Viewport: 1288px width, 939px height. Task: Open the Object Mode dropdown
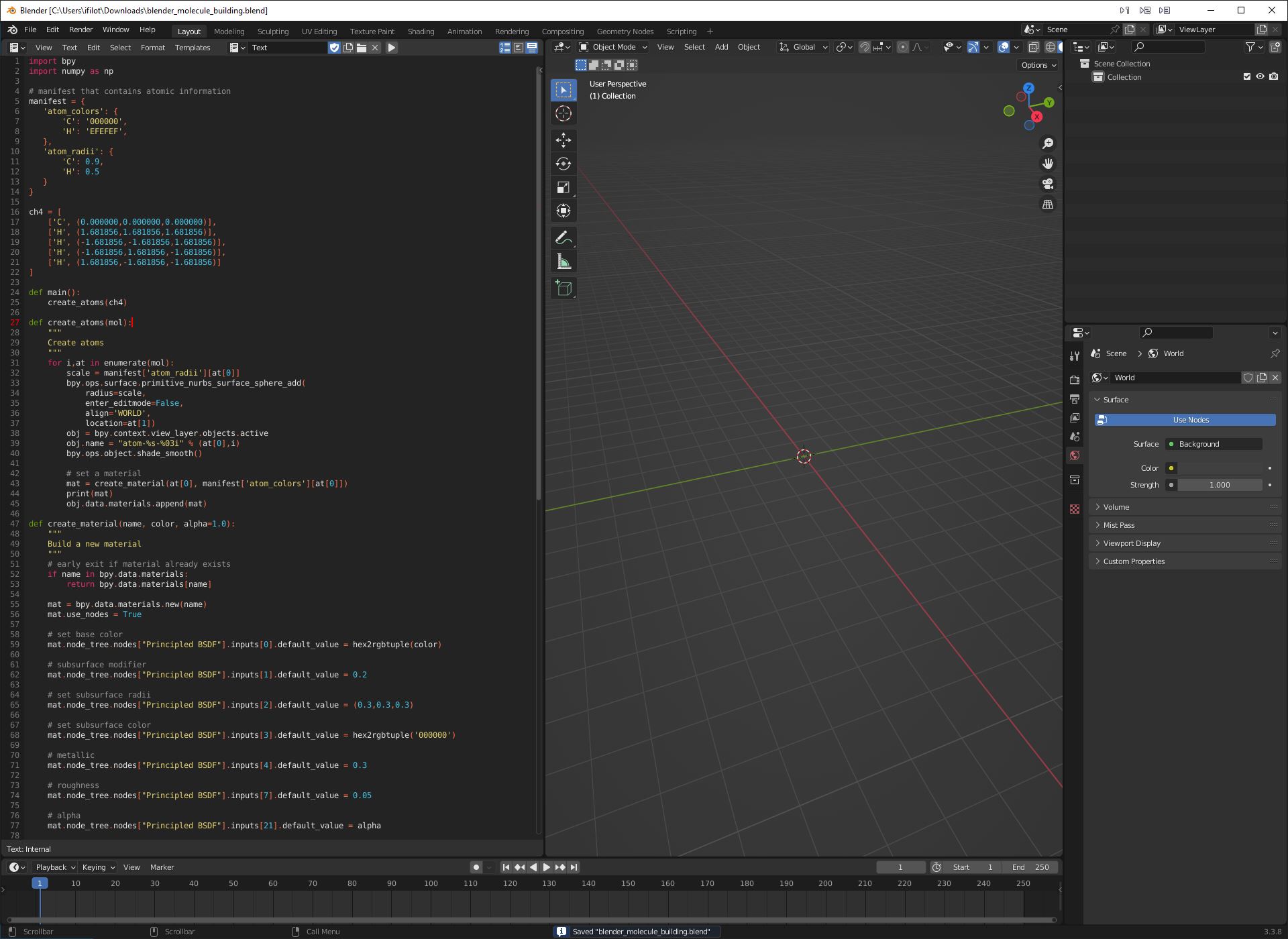(x=612, y=47)
